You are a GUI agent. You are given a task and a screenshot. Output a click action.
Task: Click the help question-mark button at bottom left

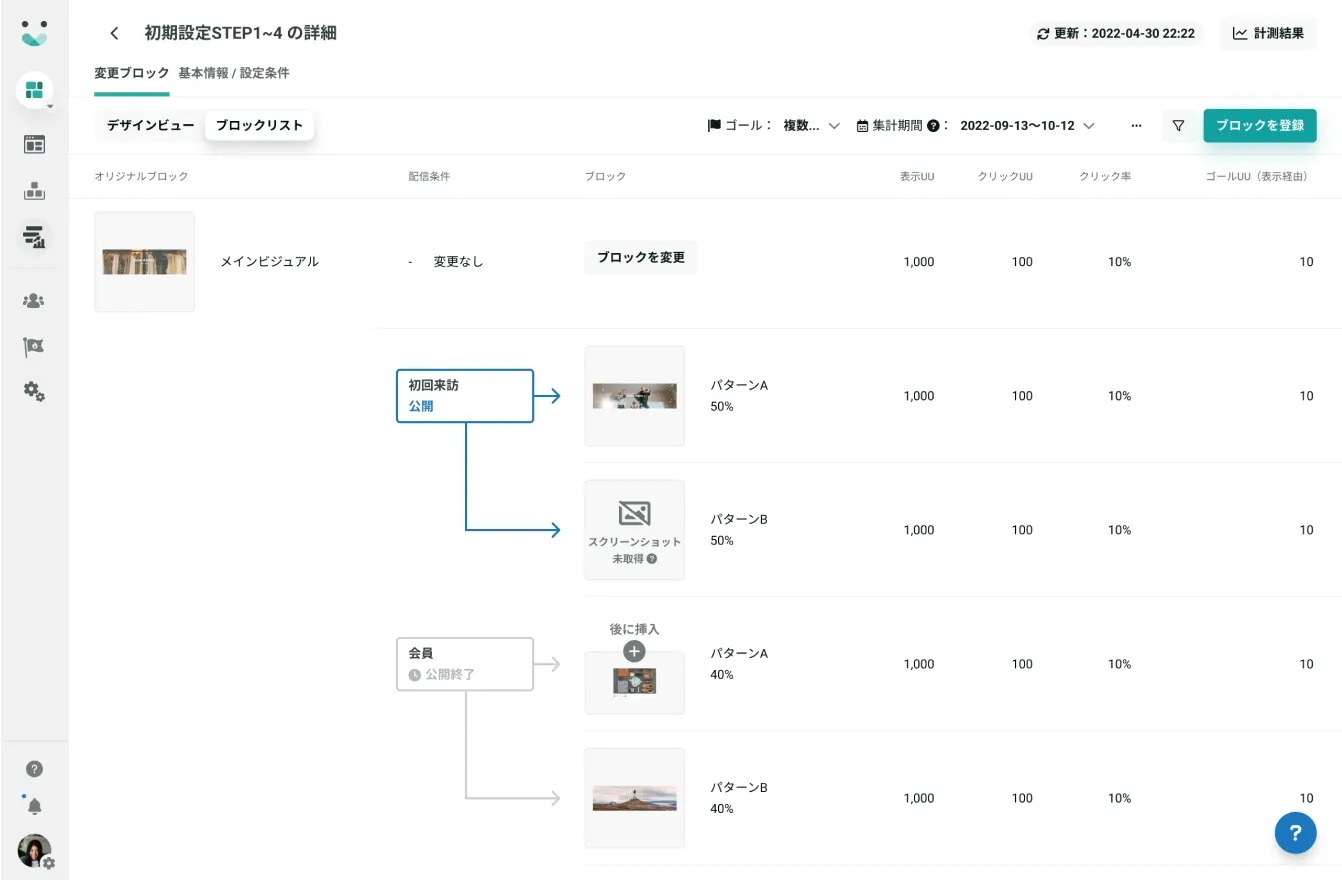(34, 768)
